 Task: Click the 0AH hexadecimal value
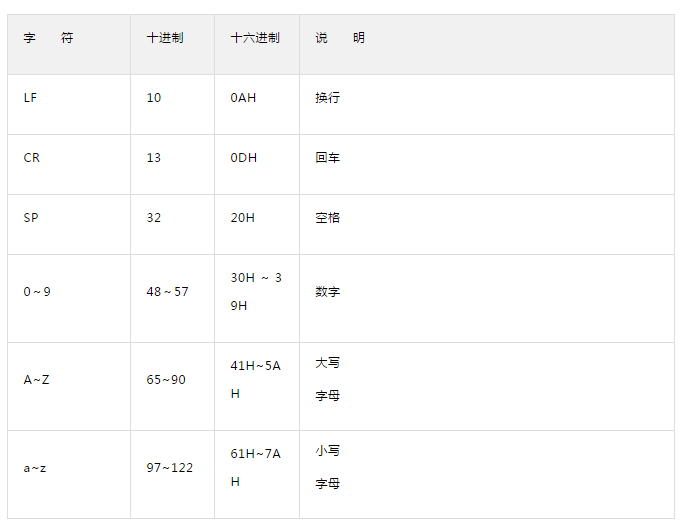point(243,98)
